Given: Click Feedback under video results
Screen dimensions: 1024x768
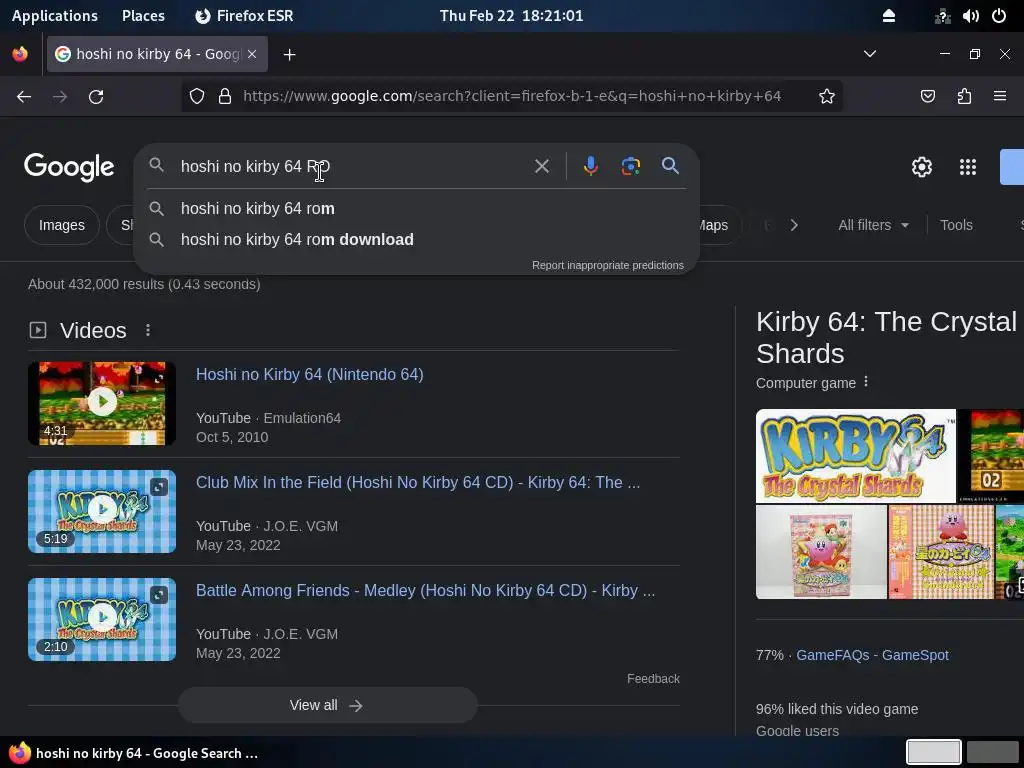Looking at the screenshot, I should (653, 679).
